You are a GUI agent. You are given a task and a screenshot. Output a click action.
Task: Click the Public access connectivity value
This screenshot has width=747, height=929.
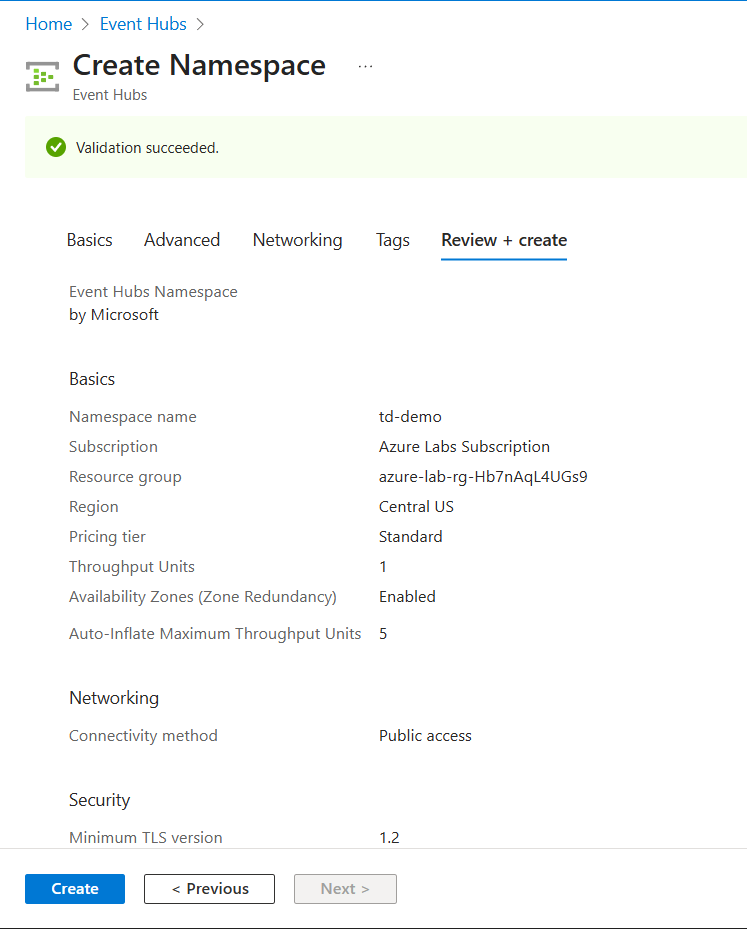[425, 736]
